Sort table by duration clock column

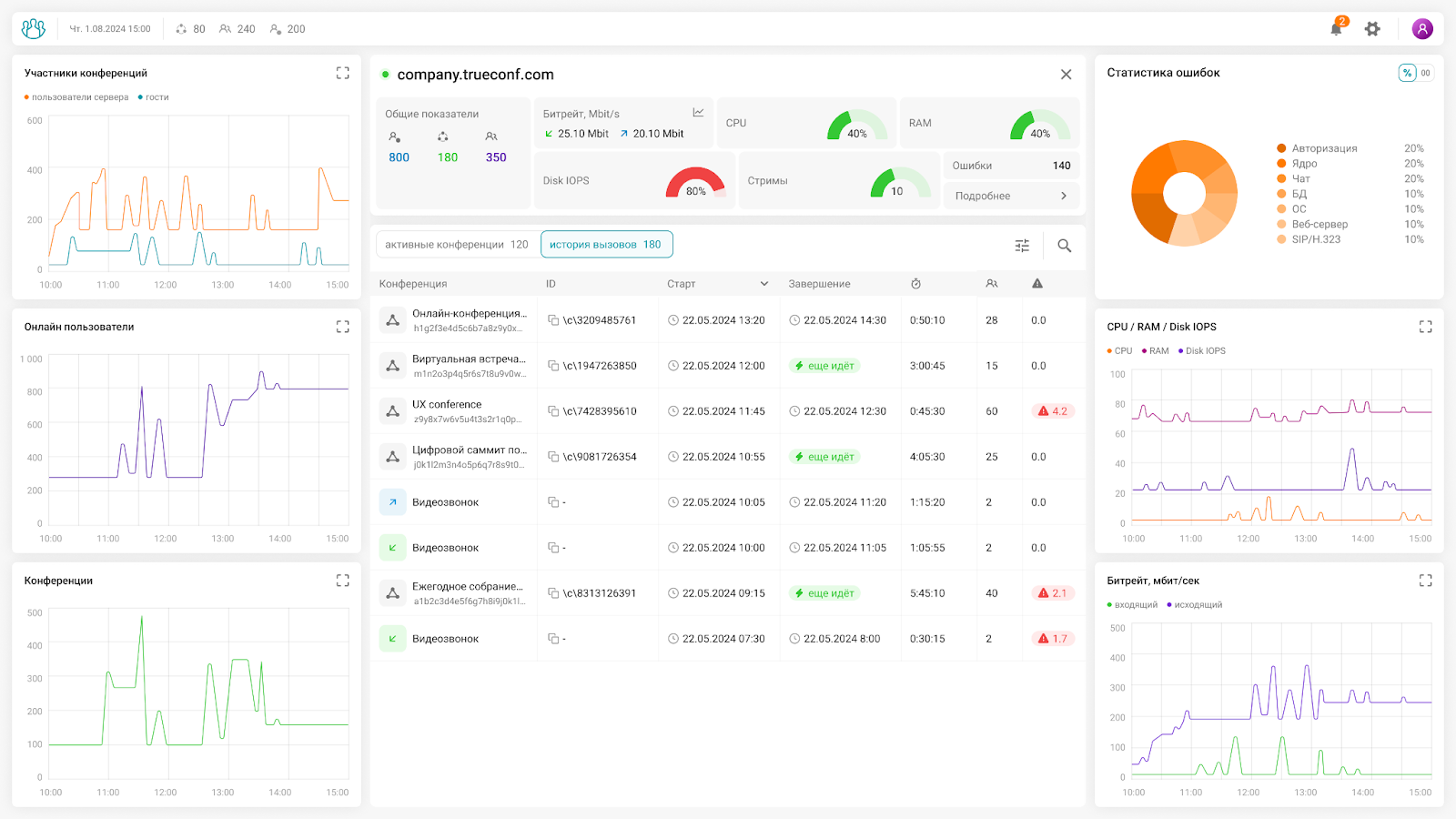[x=915, y=284]
